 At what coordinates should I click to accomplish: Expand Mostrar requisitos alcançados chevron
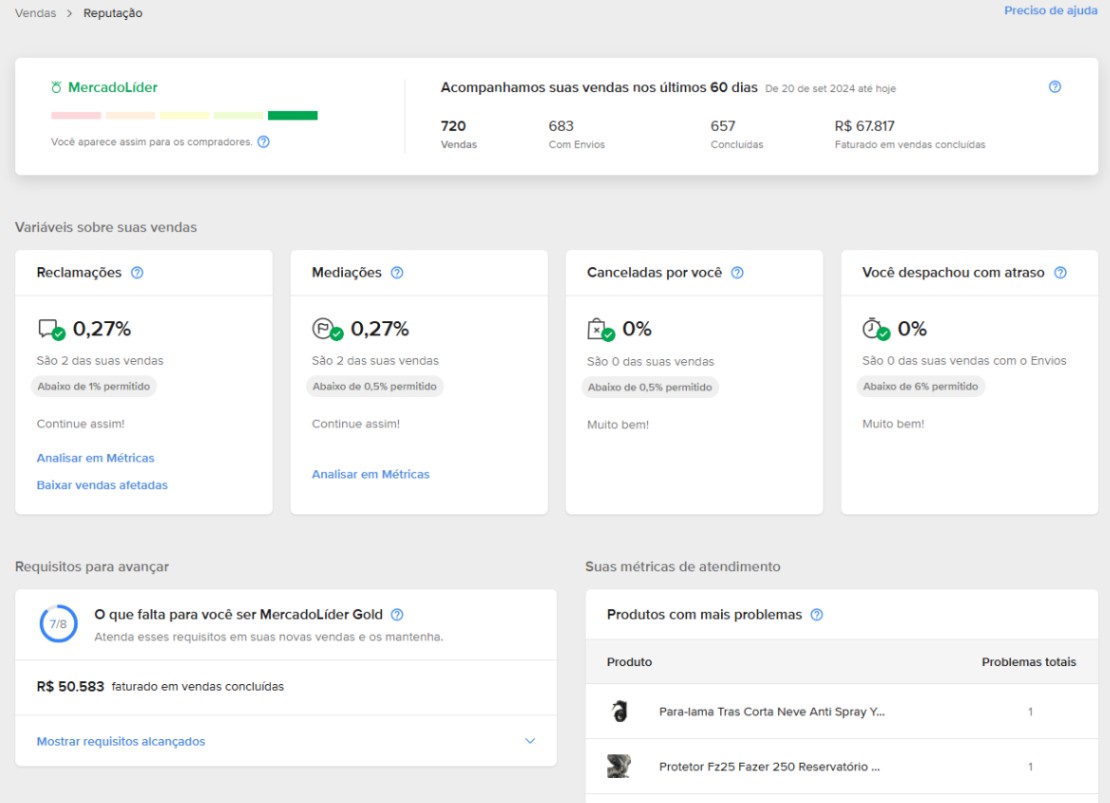pos(530,741)
